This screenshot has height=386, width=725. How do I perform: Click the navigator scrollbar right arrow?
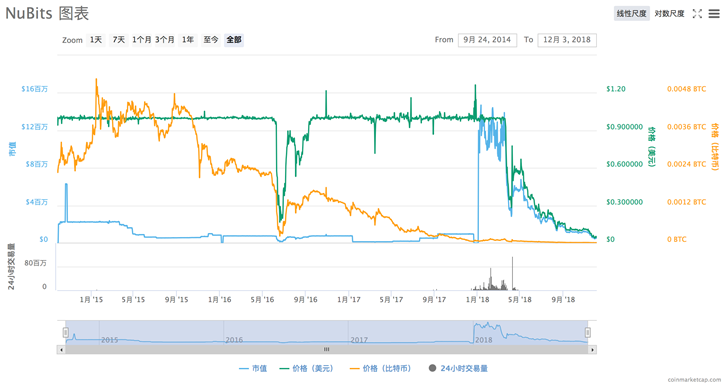click(592, 349)
